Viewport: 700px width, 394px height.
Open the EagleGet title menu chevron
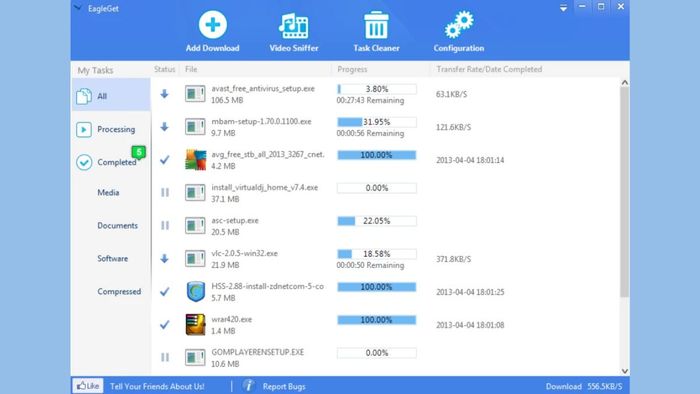coord(78,8)
